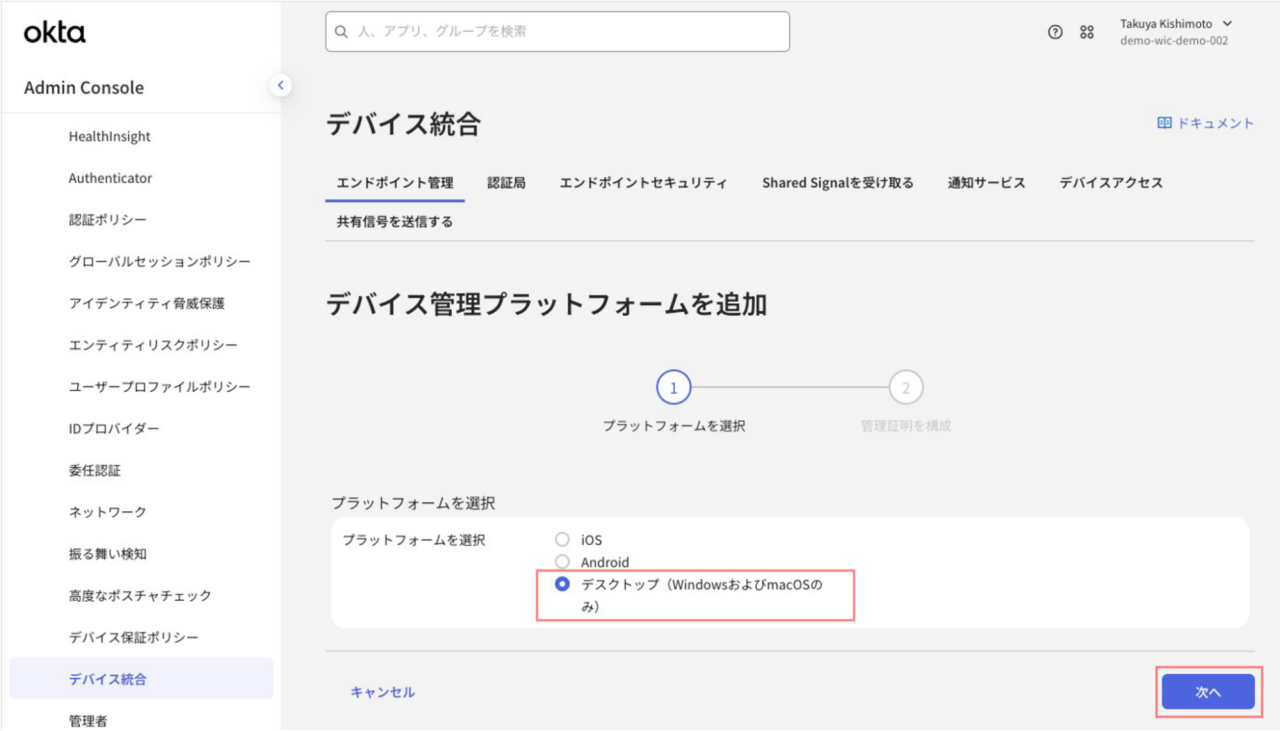This screenshot has height=731, width=1280.
Task: Open the 通知サービス tab
Action: click(x=986, y=183)
